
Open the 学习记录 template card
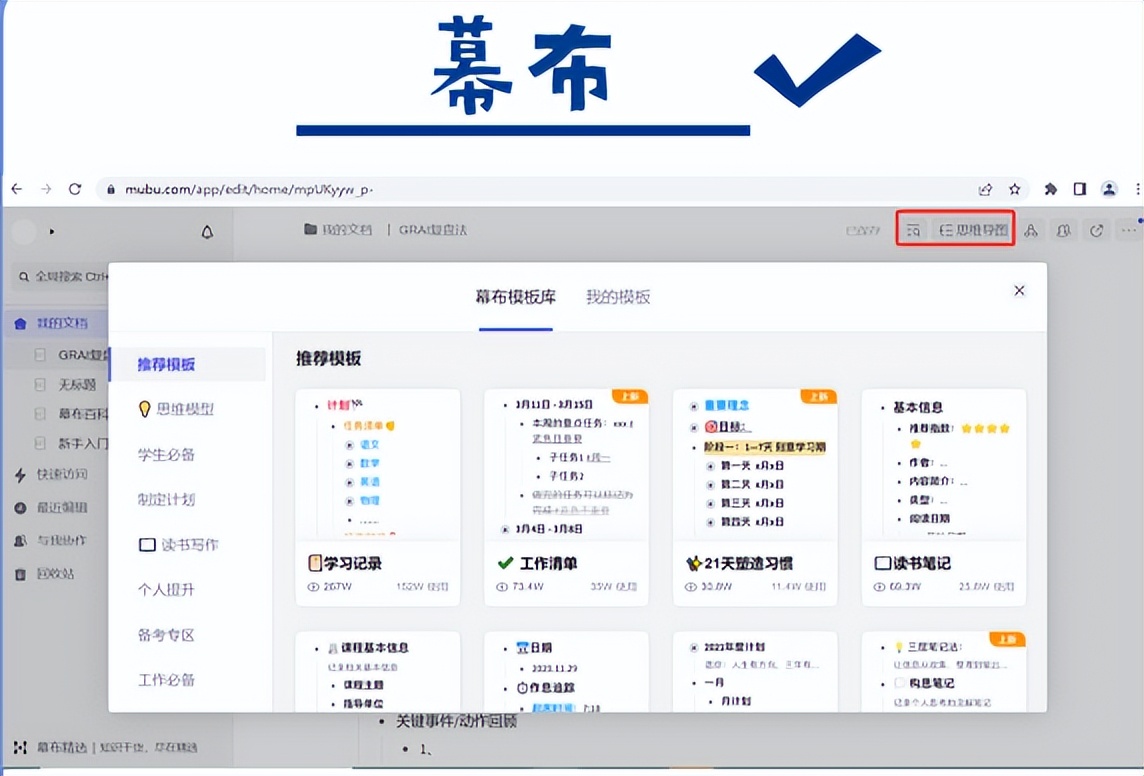click(x=378, y=497)
